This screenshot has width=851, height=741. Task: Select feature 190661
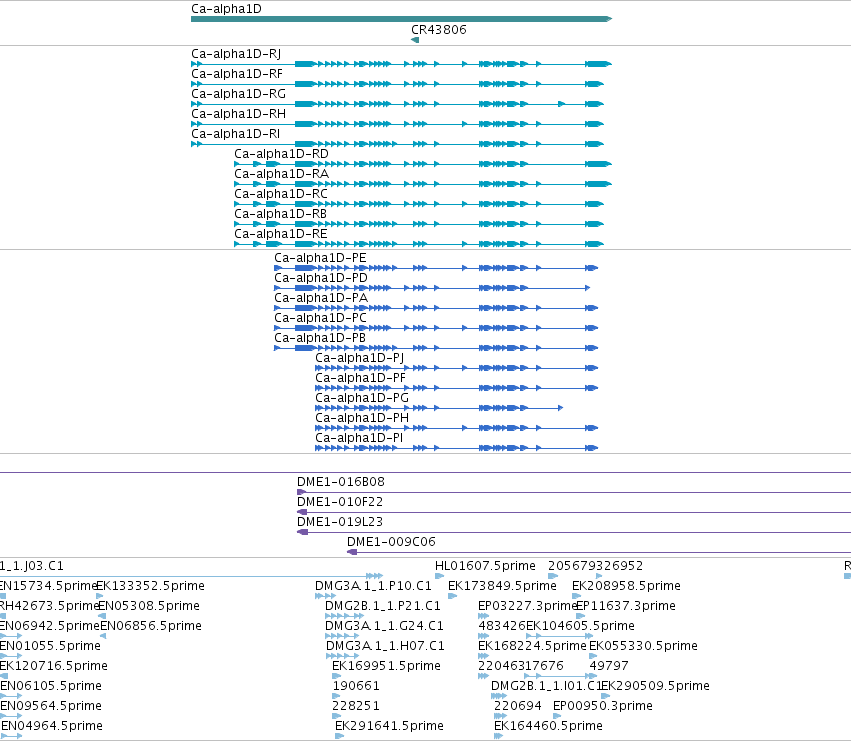[355, 686]
